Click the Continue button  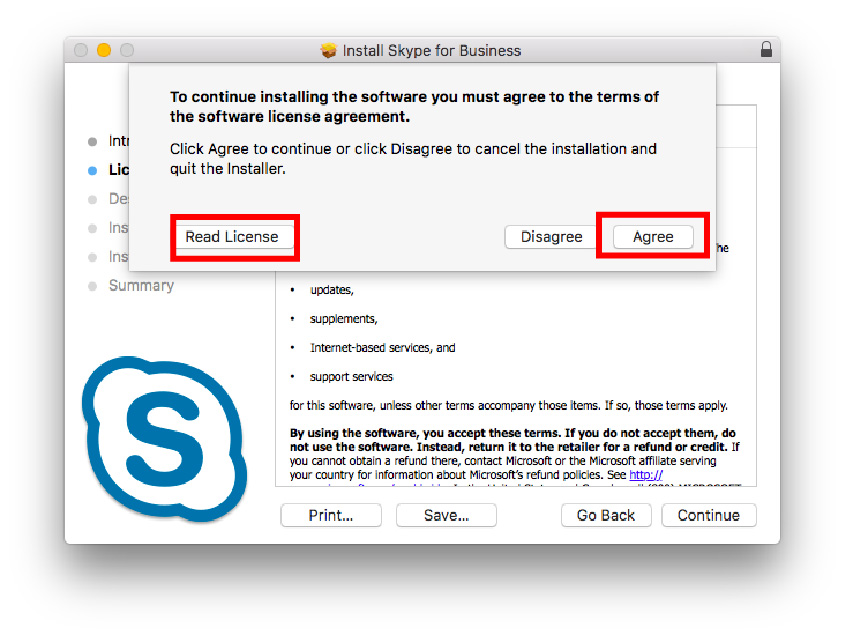point(709,515)
